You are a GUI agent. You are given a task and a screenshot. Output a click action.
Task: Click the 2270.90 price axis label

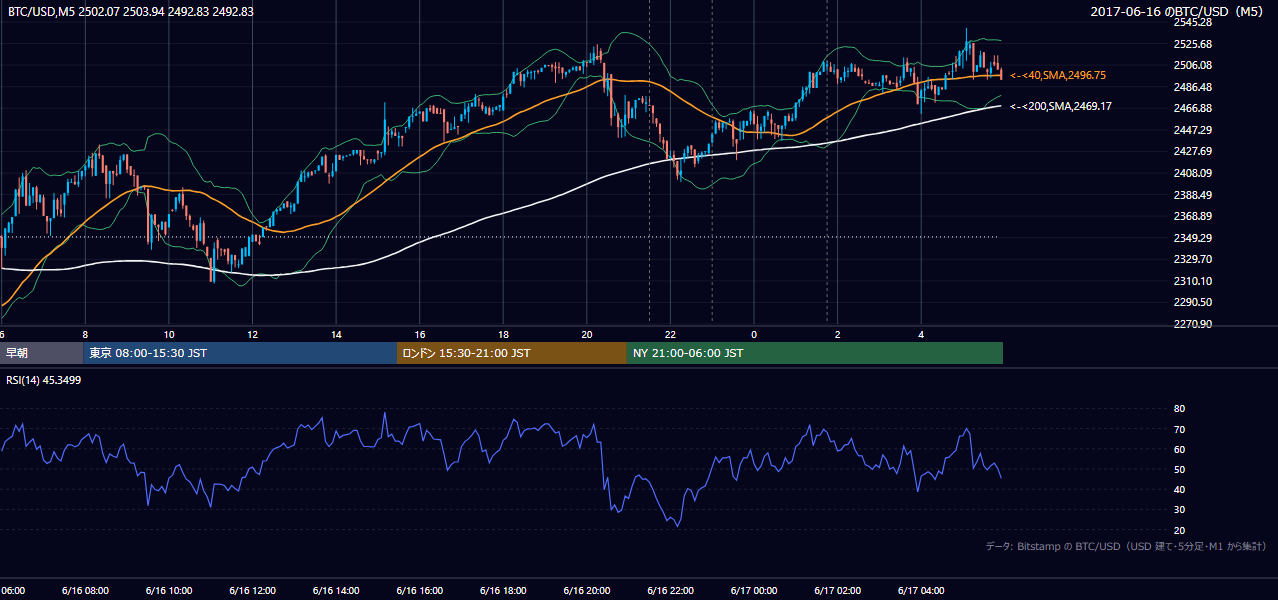(1193, 324)
